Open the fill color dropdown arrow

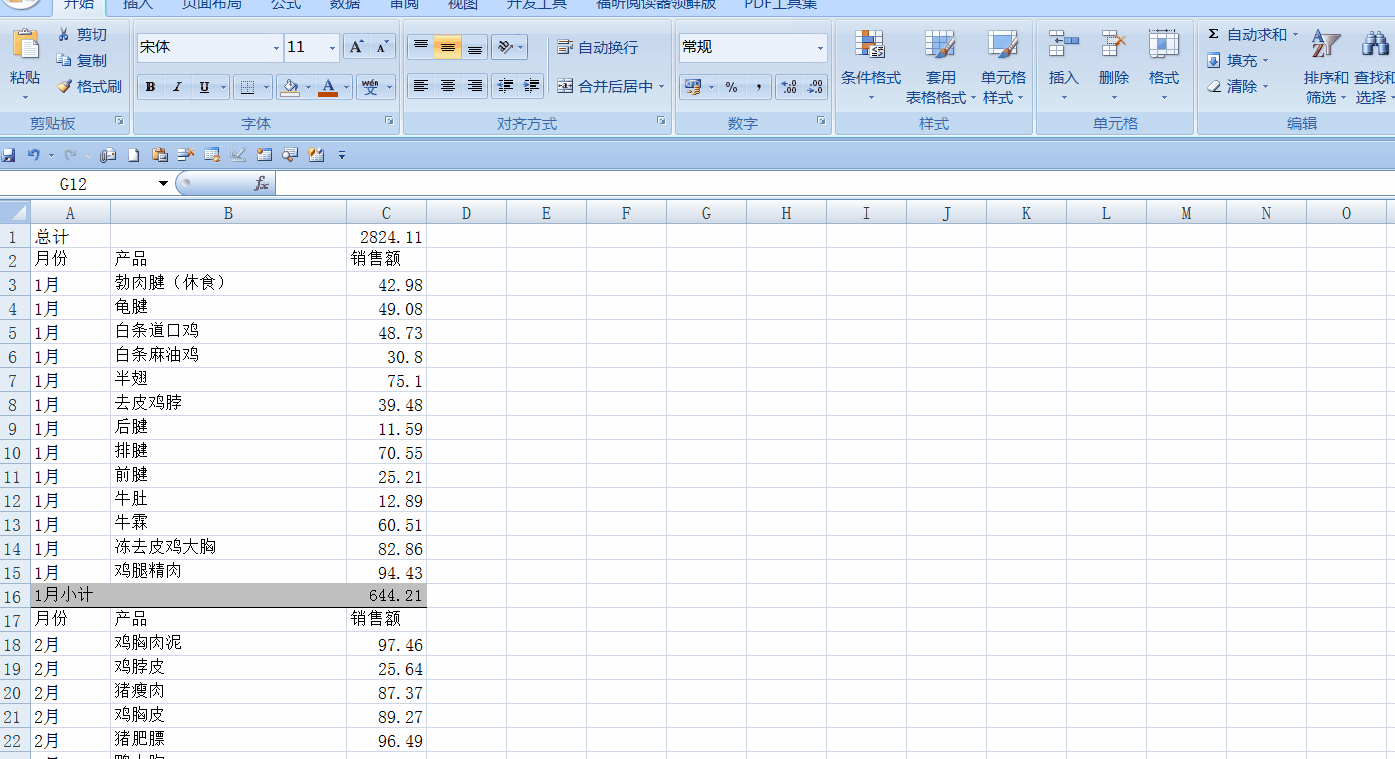click(x=308, y=87)
